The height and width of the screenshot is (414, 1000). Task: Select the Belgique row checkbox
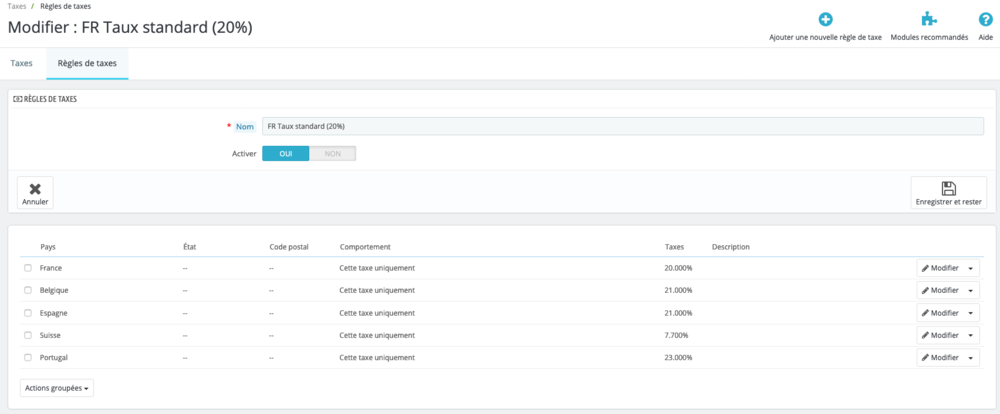pyautogui.click(x=28, y=290)
